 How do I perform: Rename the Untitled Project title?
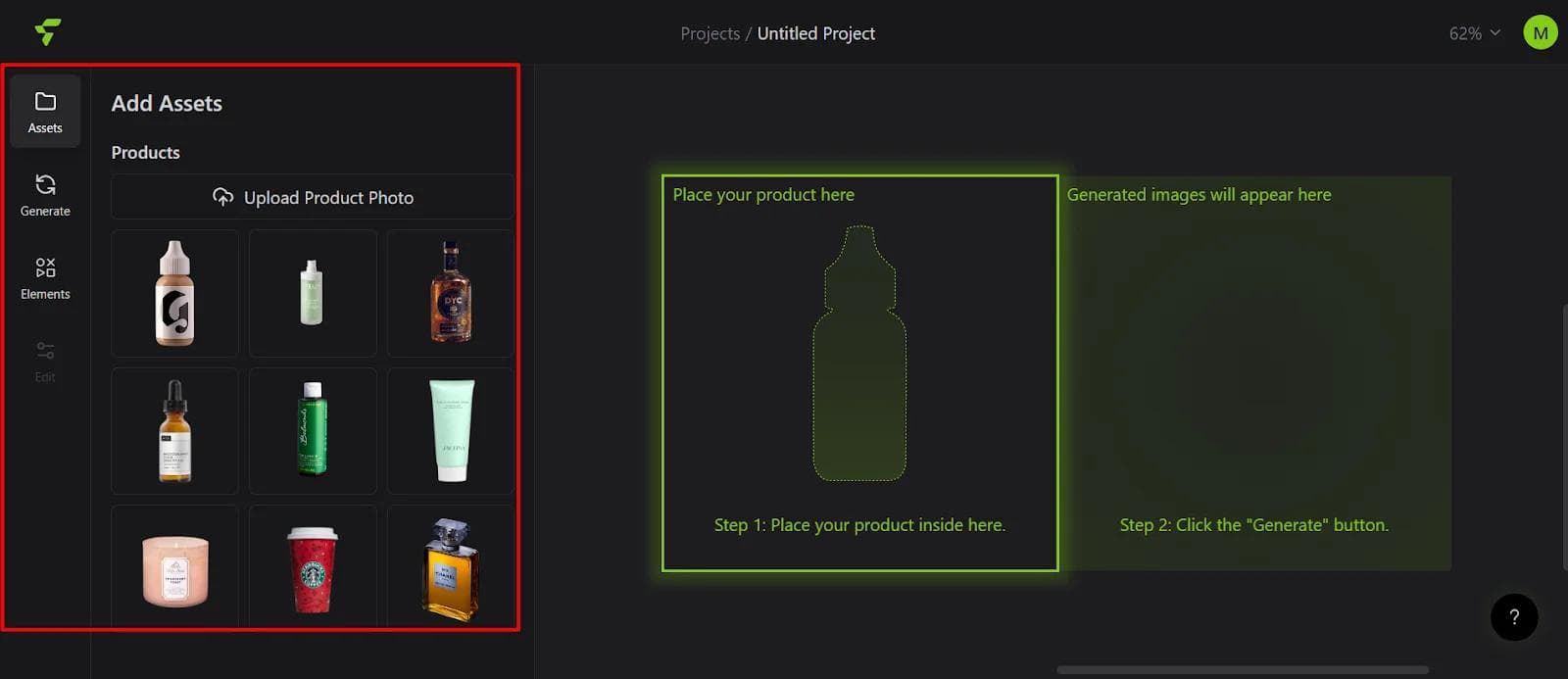[815, 33]
